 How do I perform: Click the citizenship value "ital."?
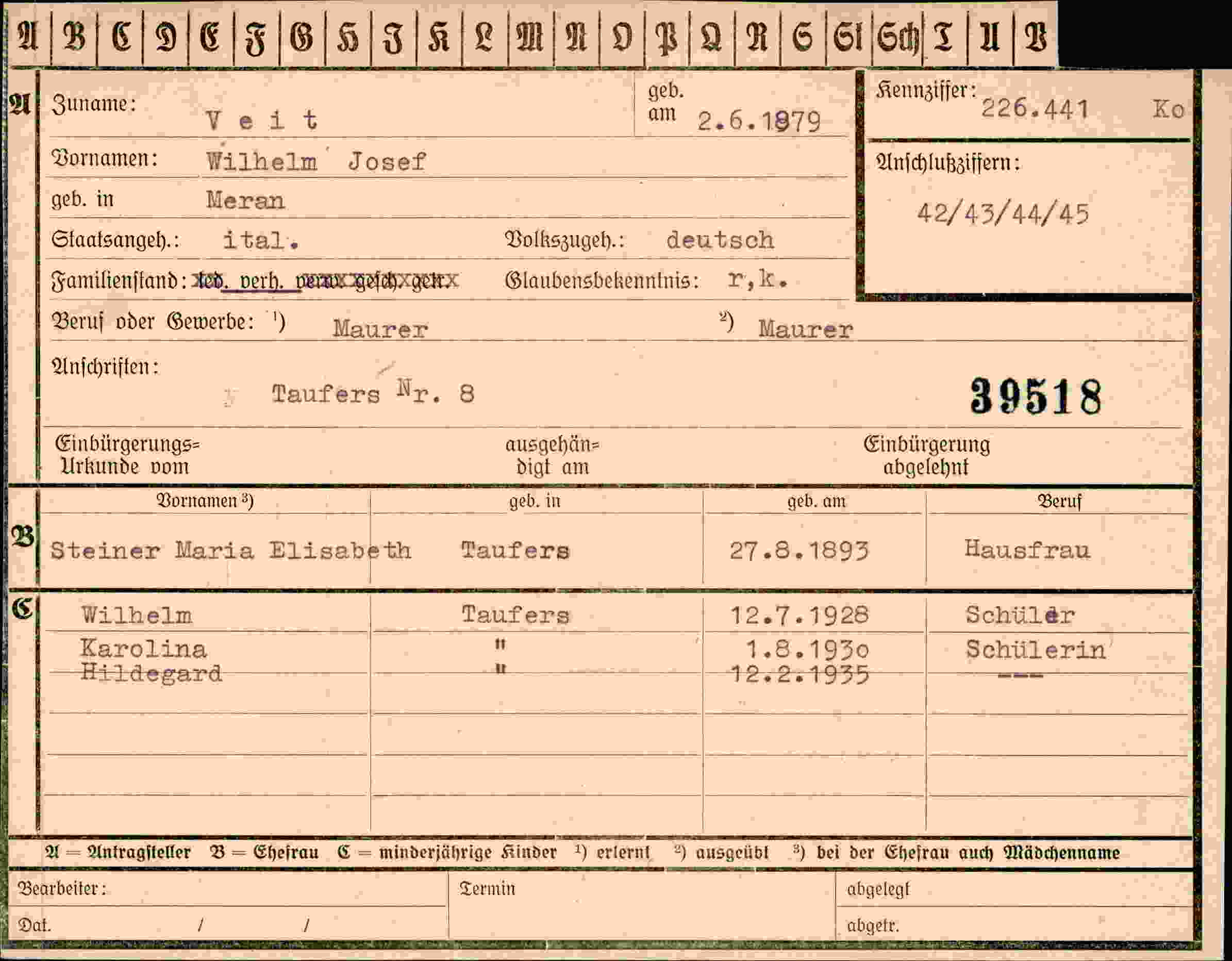point(261,240)
